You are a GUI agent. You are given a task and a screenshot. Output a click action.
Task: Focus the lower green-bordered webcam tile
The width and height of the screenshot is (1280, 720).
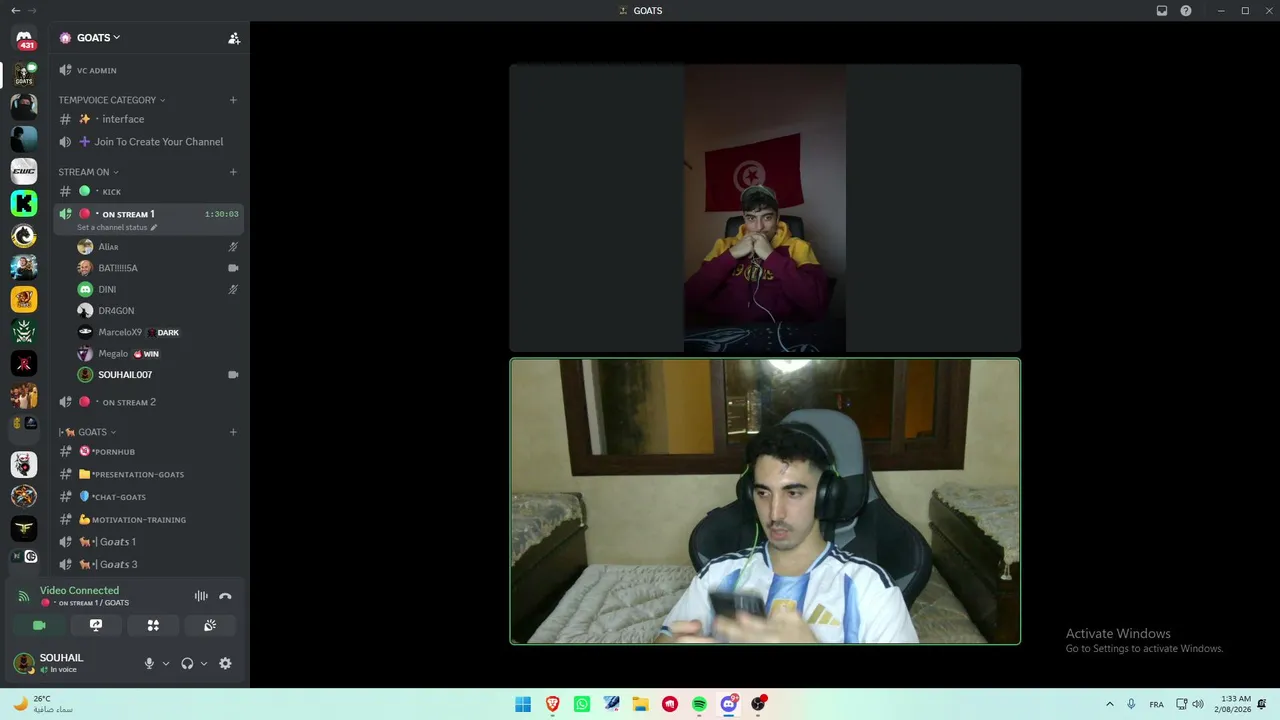(x=765, y=501)
